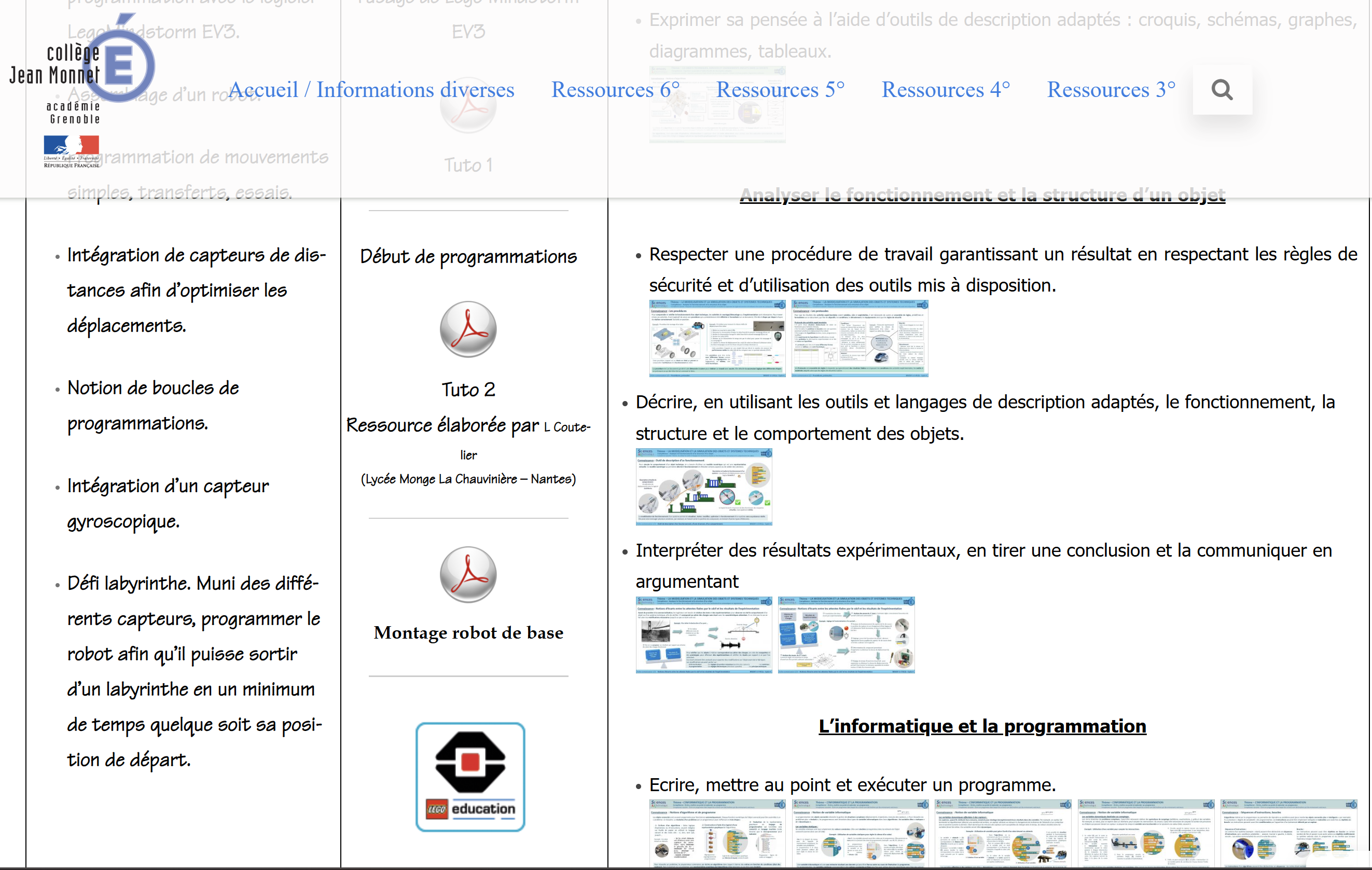
Task: Open first thumbnail under Ecrire un programme
Action: tap(717, 834)
